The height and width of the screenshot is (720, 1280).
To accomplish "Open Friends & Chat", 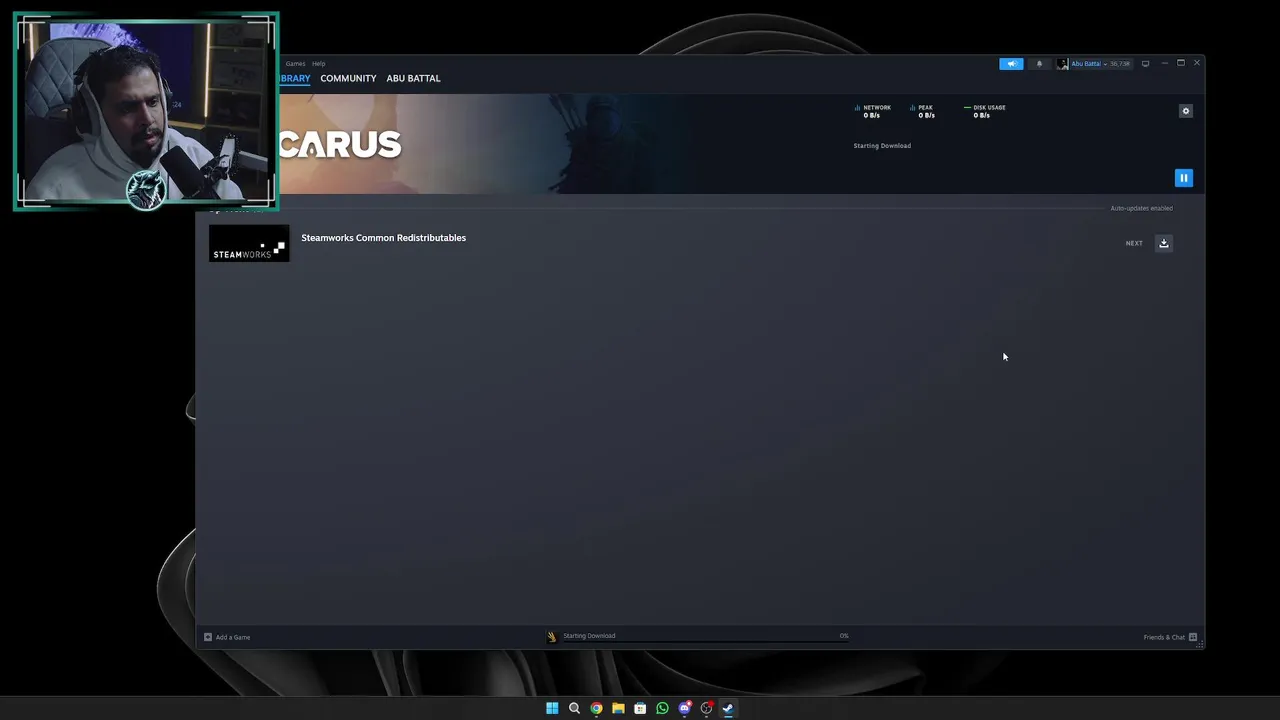I will [x=1170, y=637].
